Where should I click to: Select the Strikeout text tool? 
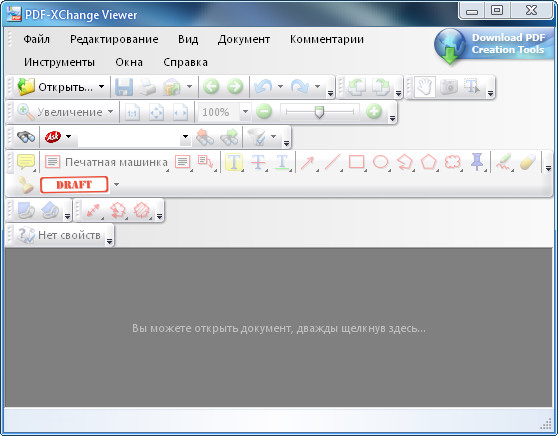(258, 162)
